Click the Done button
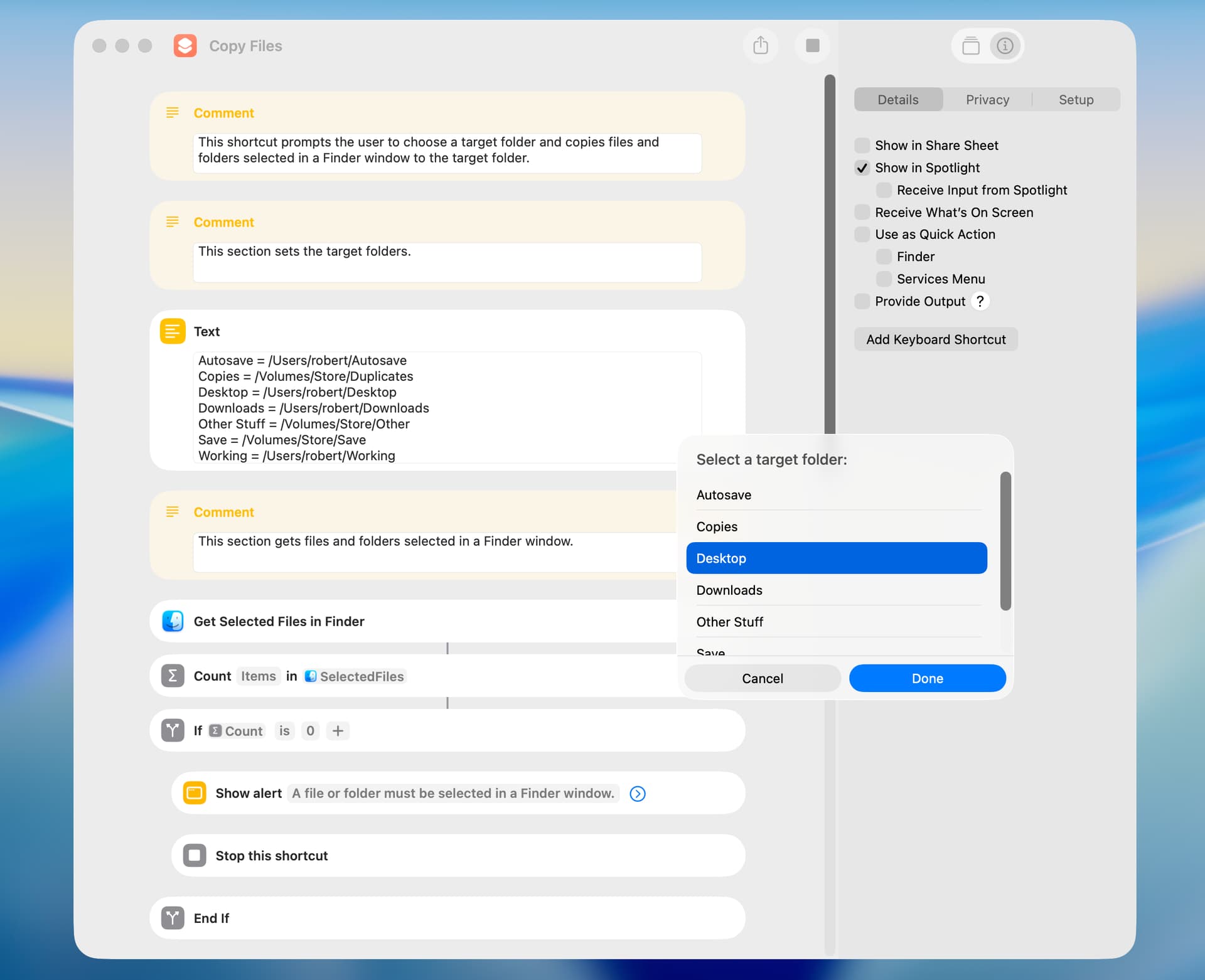 (x=927, y=678)
